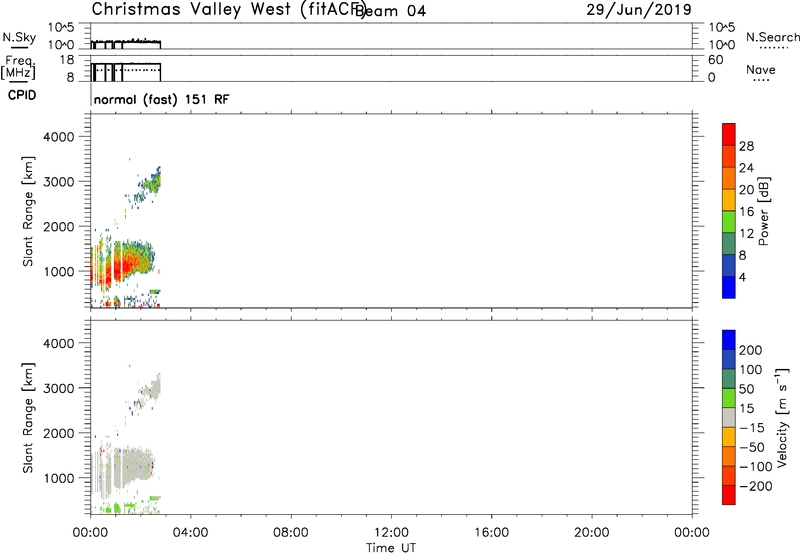Click the 'Christmas Valley West (fitACF)' title
The width and height of the screenshot is (800, 554).
(x=228, y=10)
